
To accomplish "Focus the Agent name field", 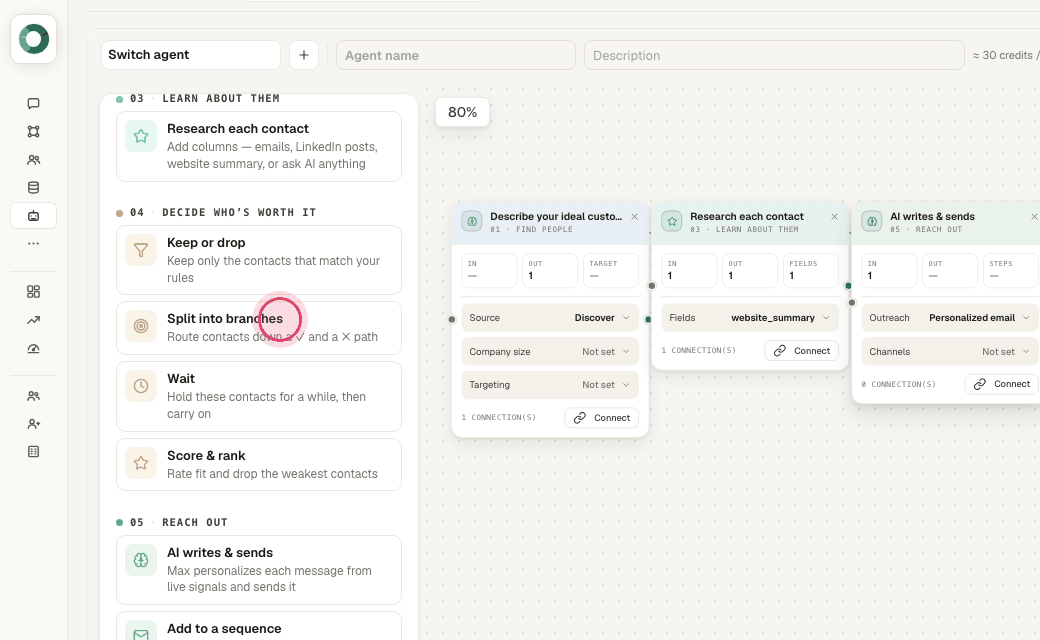I will point(456,55).
